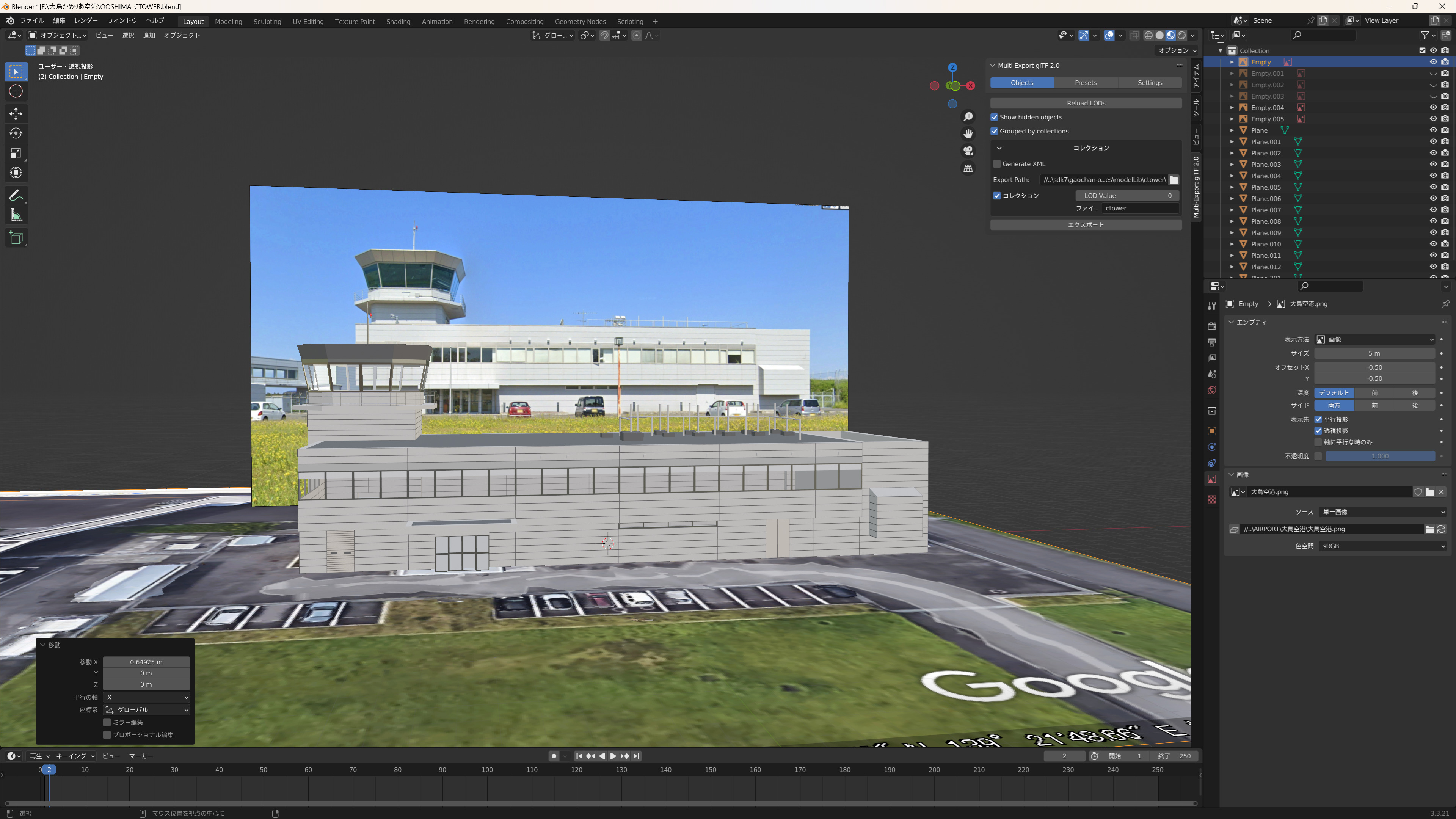Activate the Select Box tool
Viewport: 1456px width, 819px height.
coord(16,72)
